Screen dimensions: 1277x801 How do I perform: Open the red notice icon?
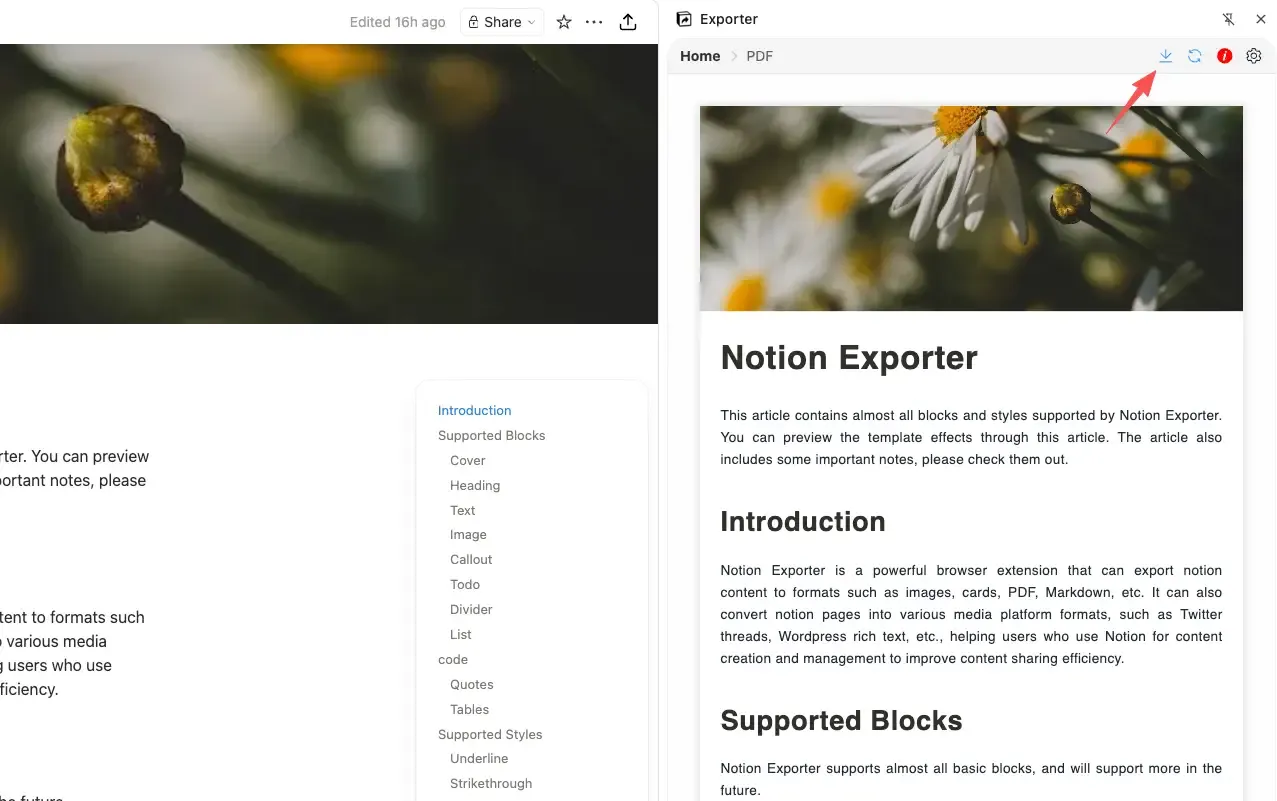point(1224,56)
